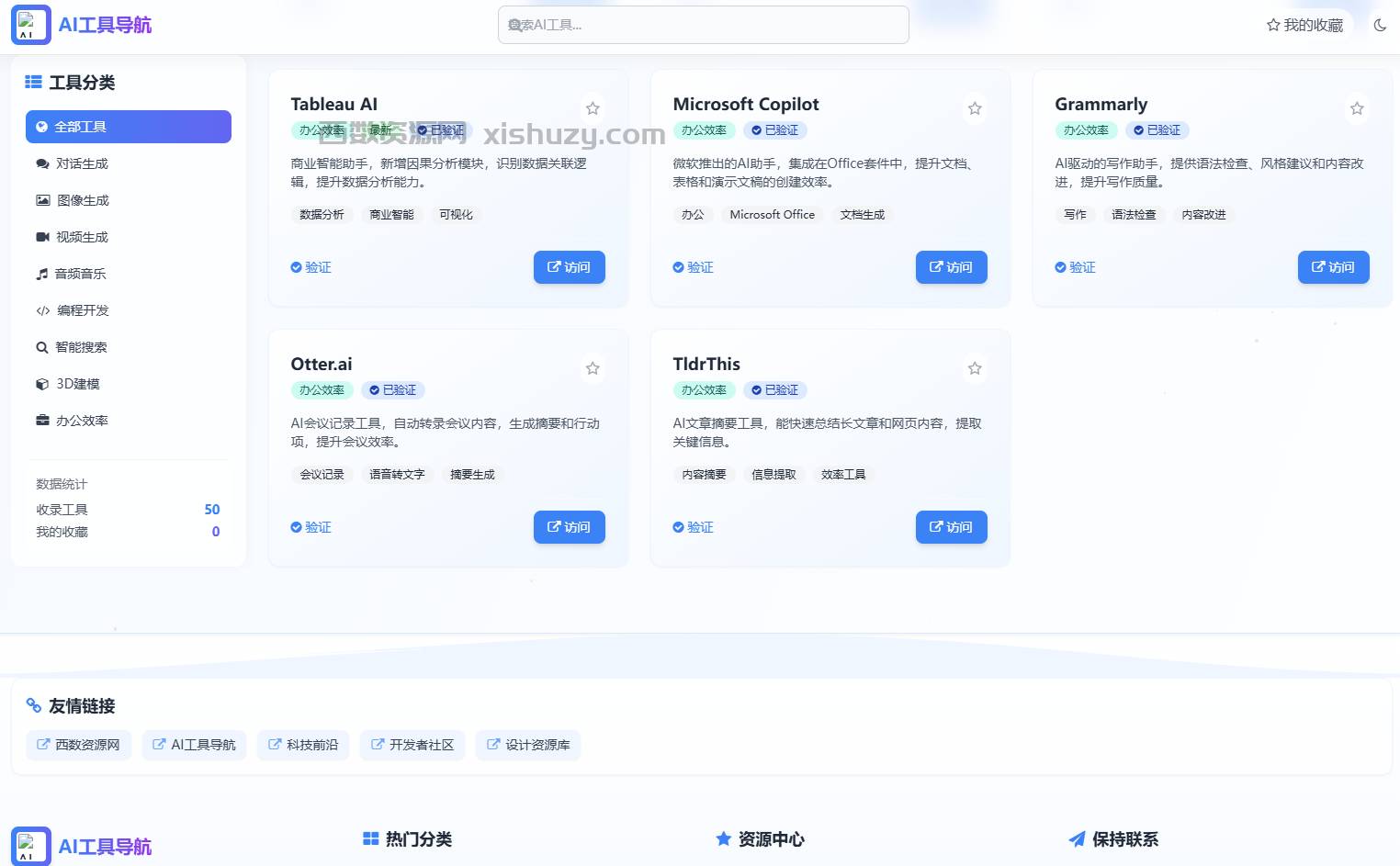Click the 音频音乐 music note icon
1400x866 pixels.
pyautogui.click(x=42, y=273)
